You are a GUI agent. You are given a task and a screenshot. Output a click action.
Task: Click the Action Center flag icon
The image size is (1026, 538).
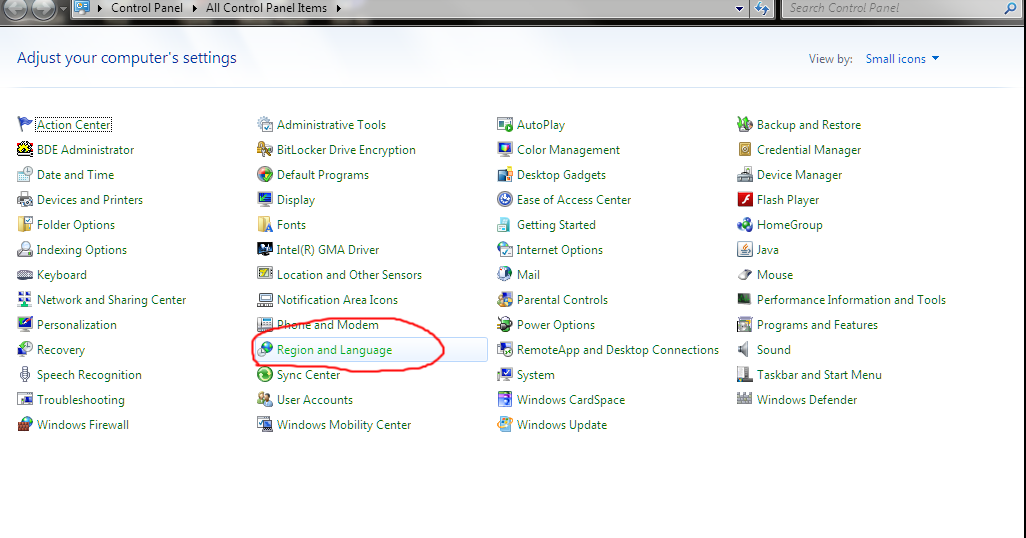pos(25,124)
